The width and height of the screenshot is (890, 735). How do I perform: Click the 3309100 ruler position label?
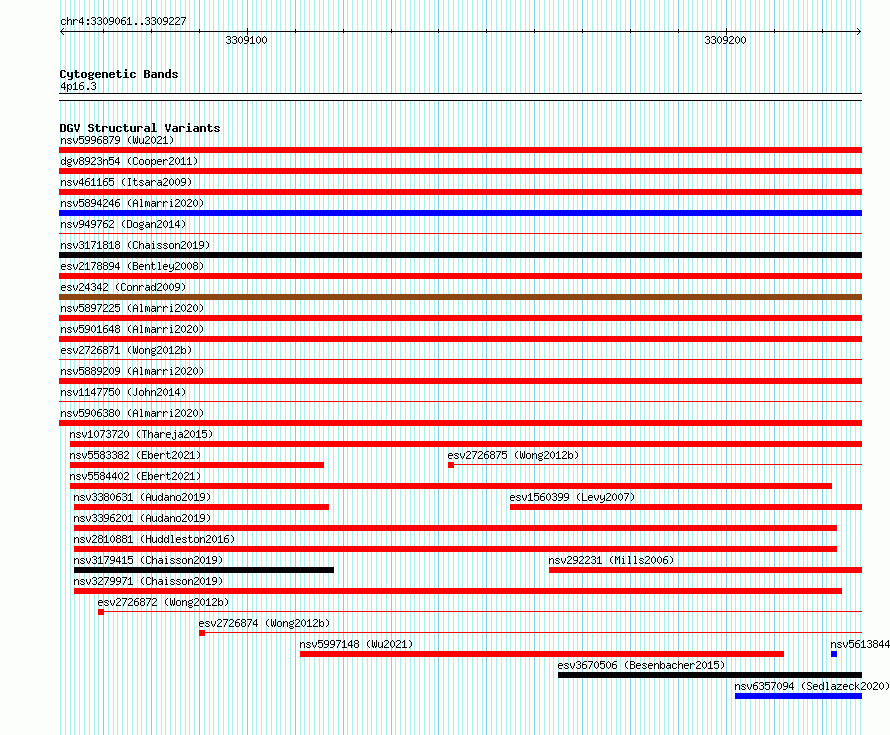click(246, 40)
